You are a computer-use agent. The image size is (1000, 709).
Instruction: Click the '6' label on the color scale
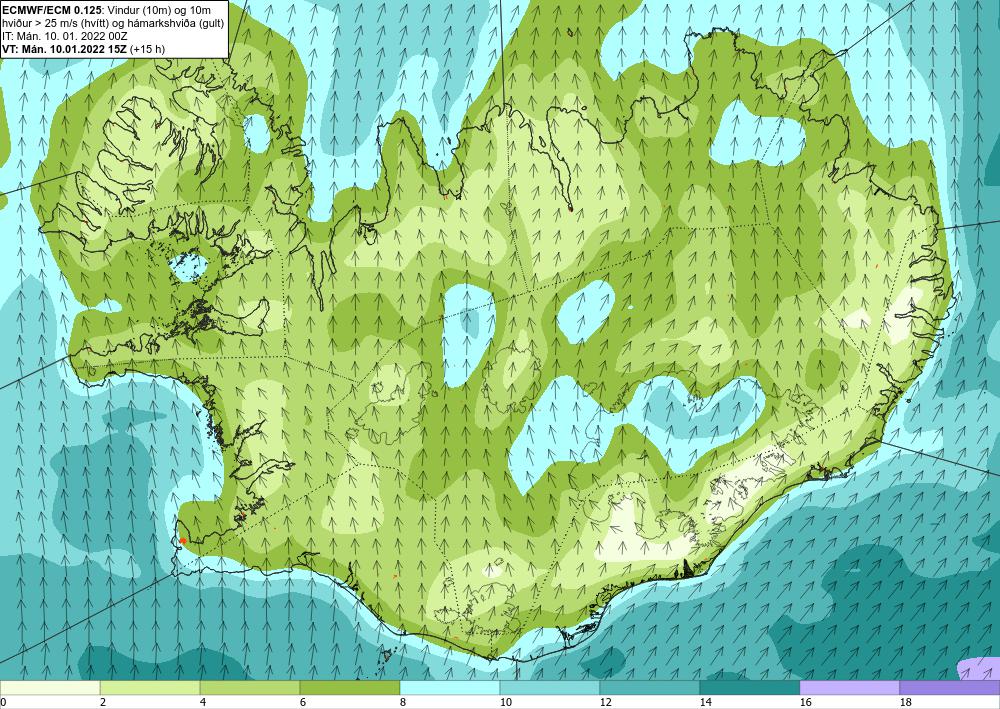303,703
